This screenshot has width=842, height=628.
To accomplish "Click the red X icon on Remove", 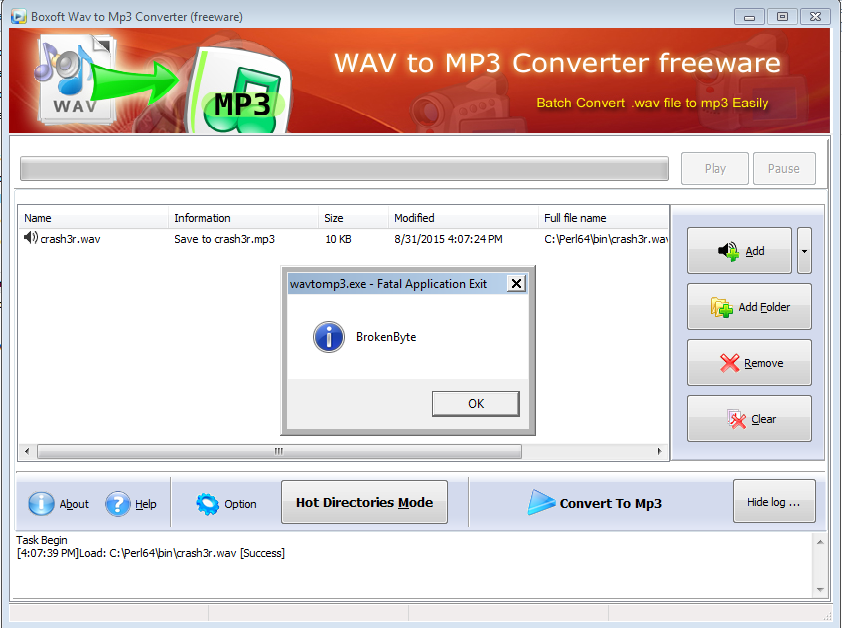I will (x=730, y=363).
